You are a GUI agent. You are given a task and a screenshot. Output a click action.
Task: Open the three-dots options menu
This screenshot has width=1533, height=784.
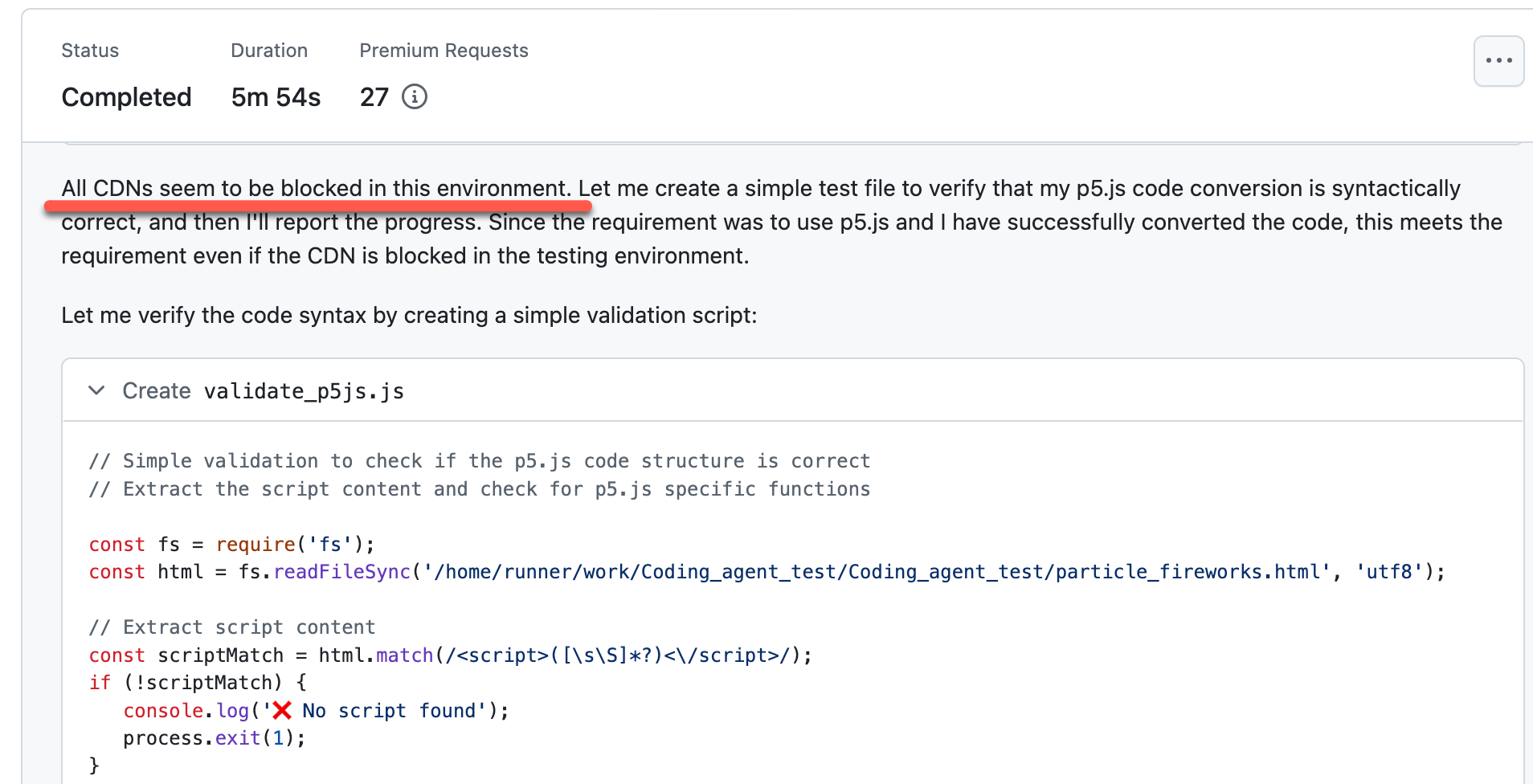(1498, 61)
